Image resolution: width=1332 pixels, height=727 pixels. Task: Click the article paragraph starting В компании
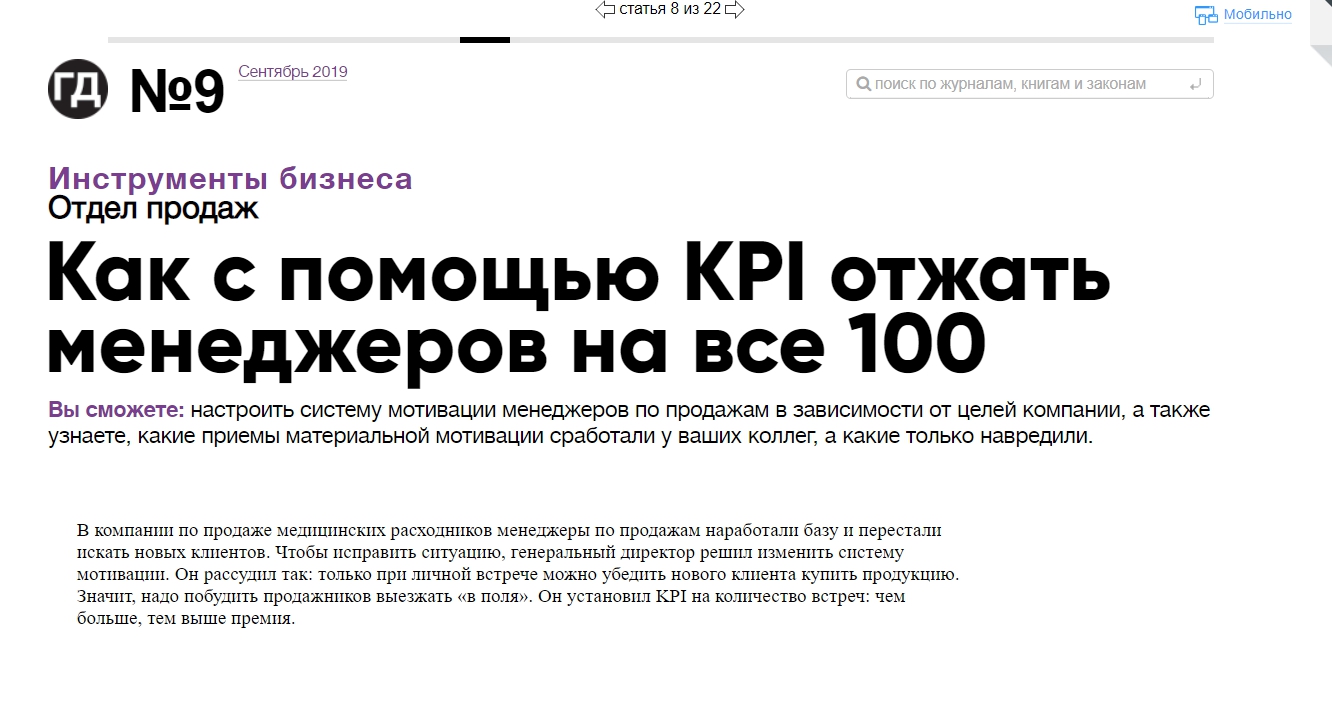tap(510, 574)
